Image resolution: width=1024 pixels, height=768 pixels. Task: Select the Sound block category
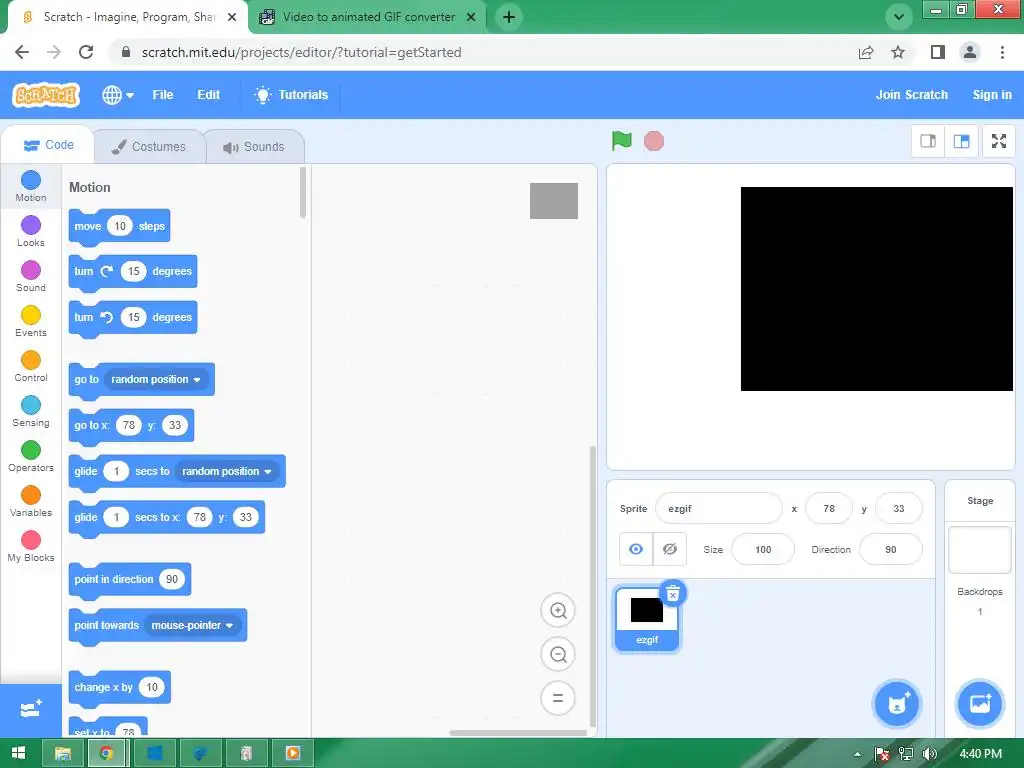(31, 276)
